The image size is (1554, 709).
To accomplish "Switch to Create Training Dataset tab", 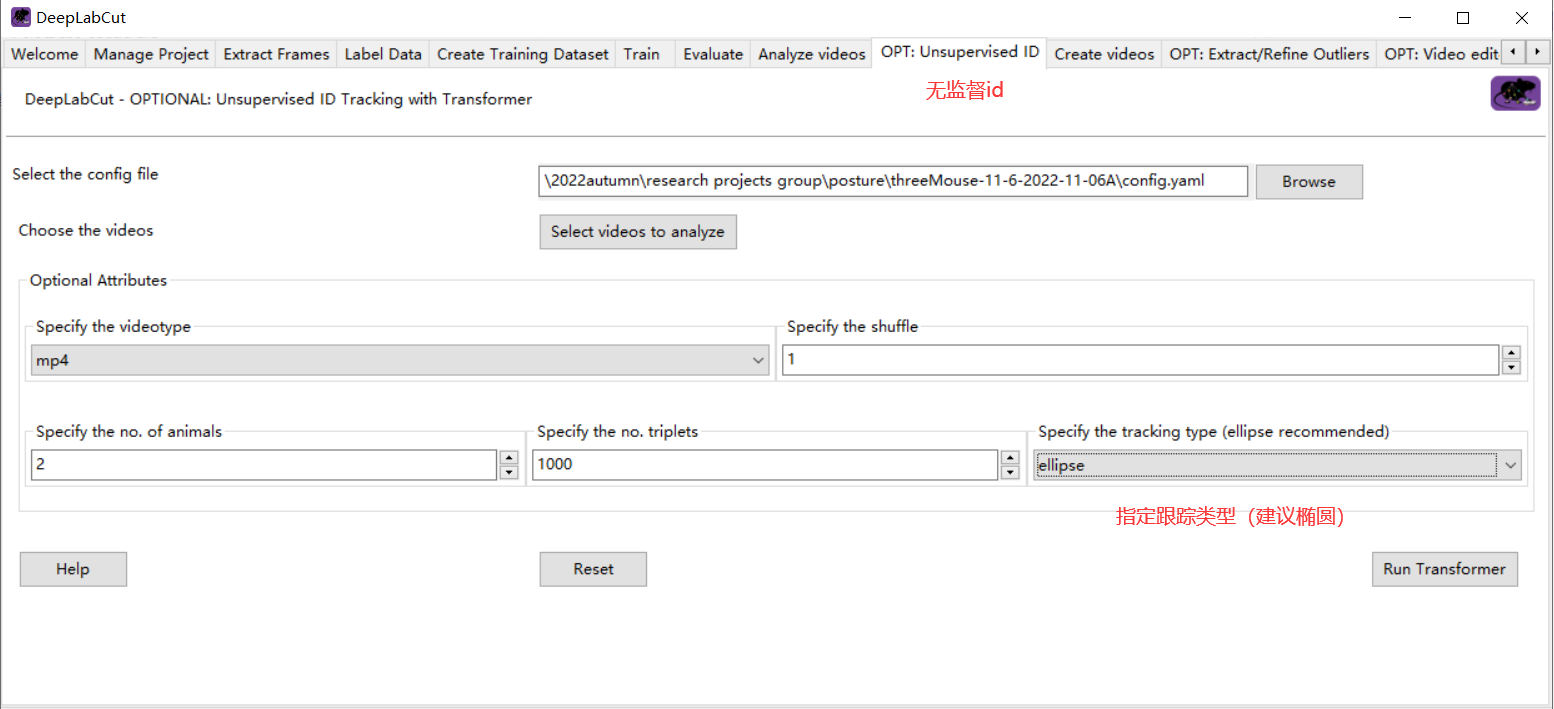I will point(522,54).
